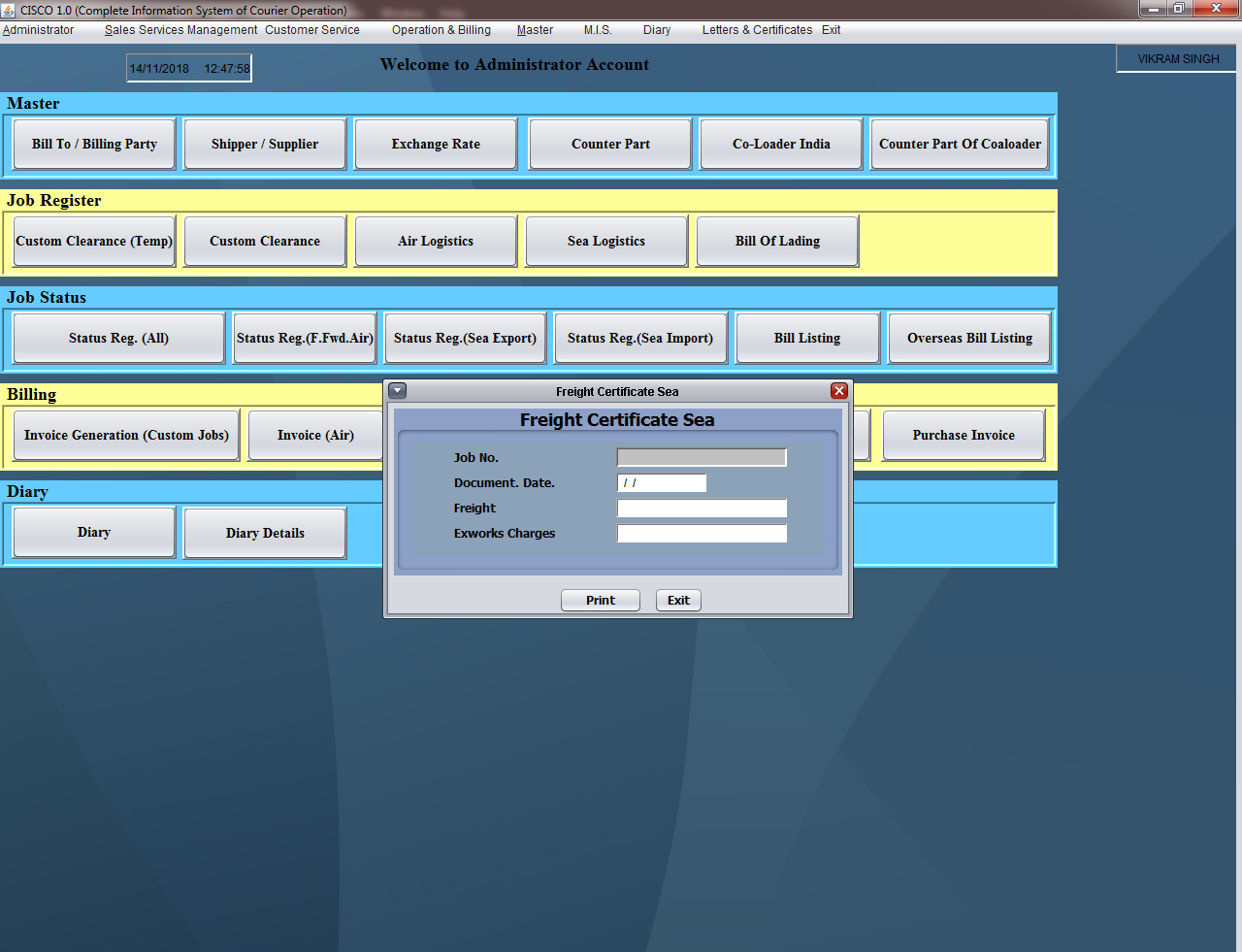Open Status Reg.(Sea Import)
Image resolution: width=1242 pixels, height=952 pixels.
pyautogui.click(x=640, y=338)
